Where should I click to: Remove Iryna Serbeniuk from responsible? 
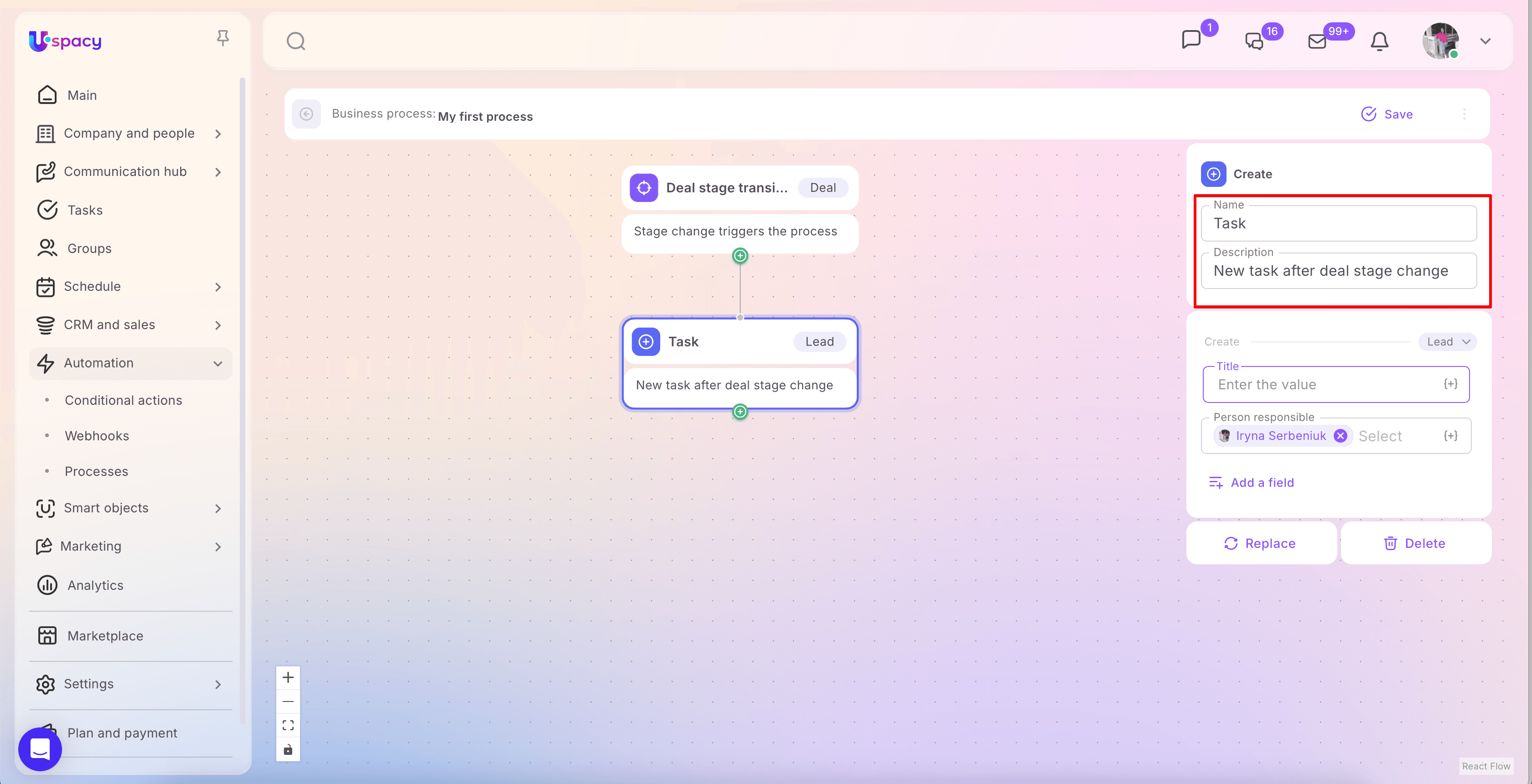(x=1340, y=436)
